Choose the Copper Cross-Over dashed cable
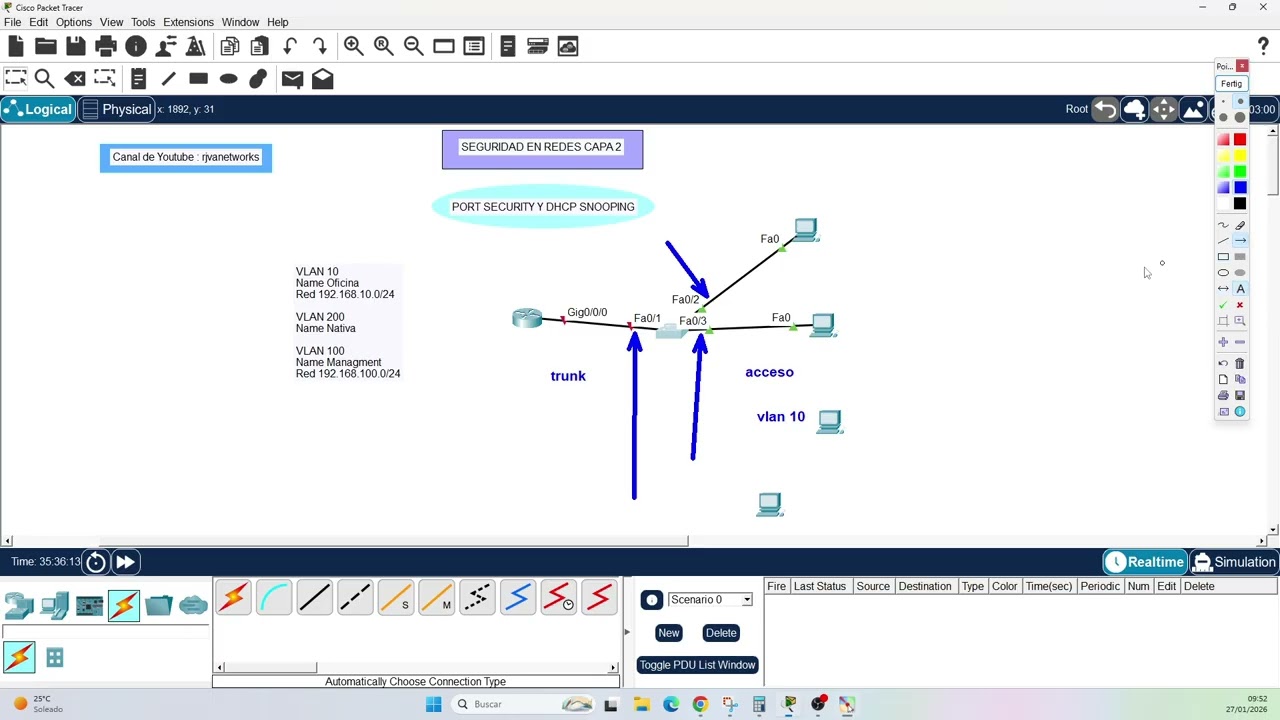Screen dimensions: 1280x720 pyautogui.click(x=355, y=598)
